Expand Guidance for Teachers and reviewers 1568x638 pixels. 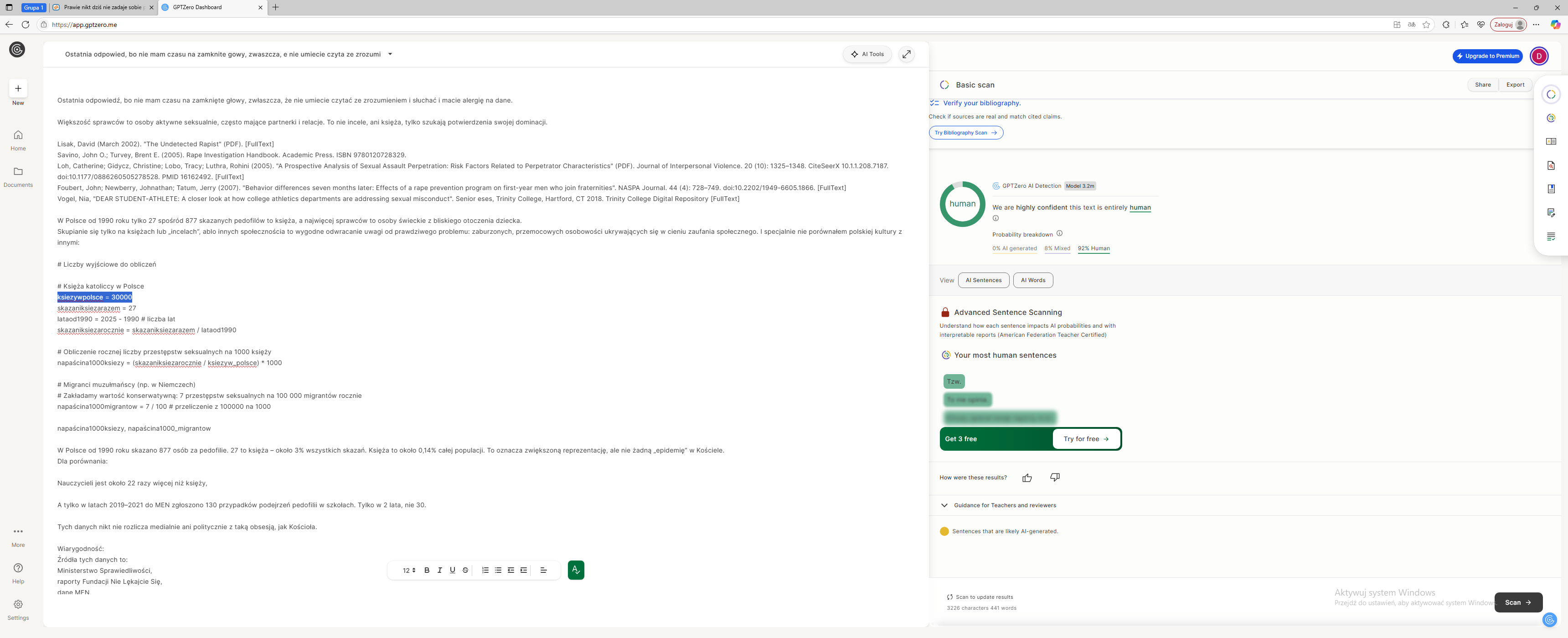coord(1004,505)
